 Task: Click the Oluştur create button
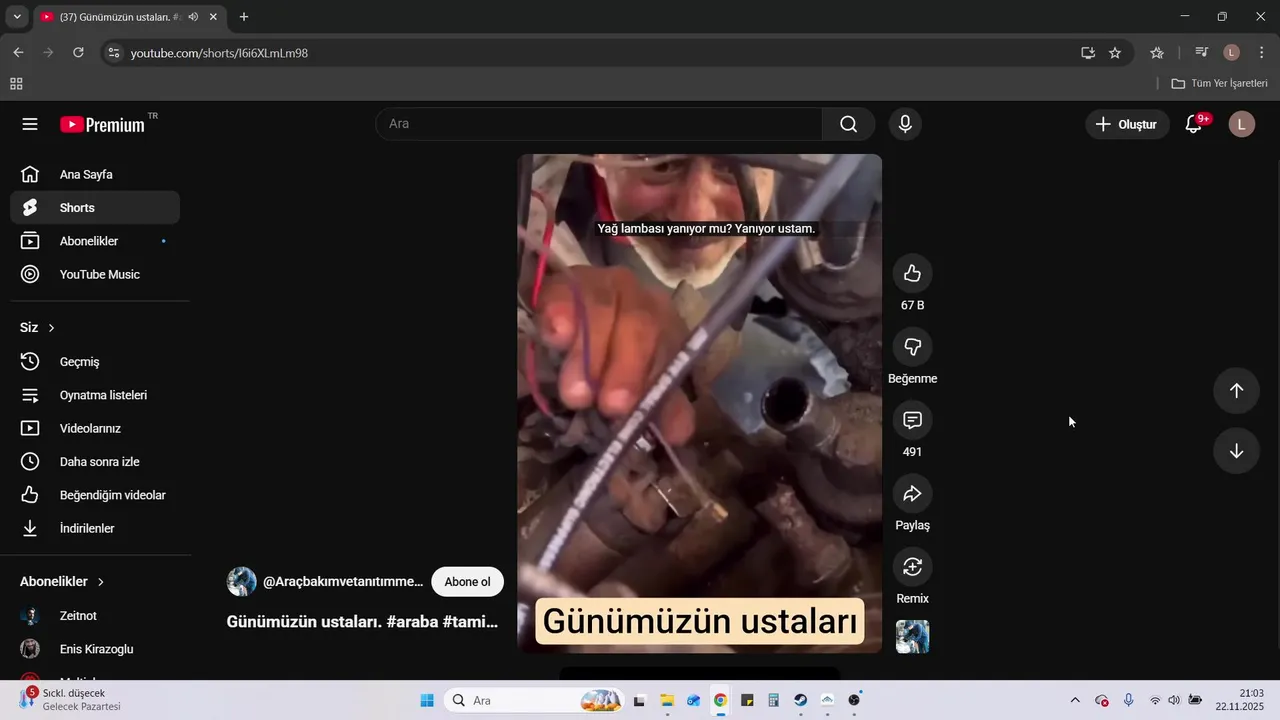pyautogui.click(x=1127, y=124)
